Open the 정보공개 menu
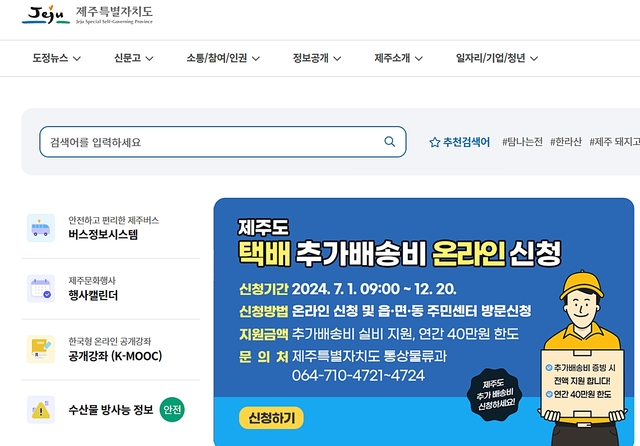This screenshot has width=640, height=446. coord(317,58)
